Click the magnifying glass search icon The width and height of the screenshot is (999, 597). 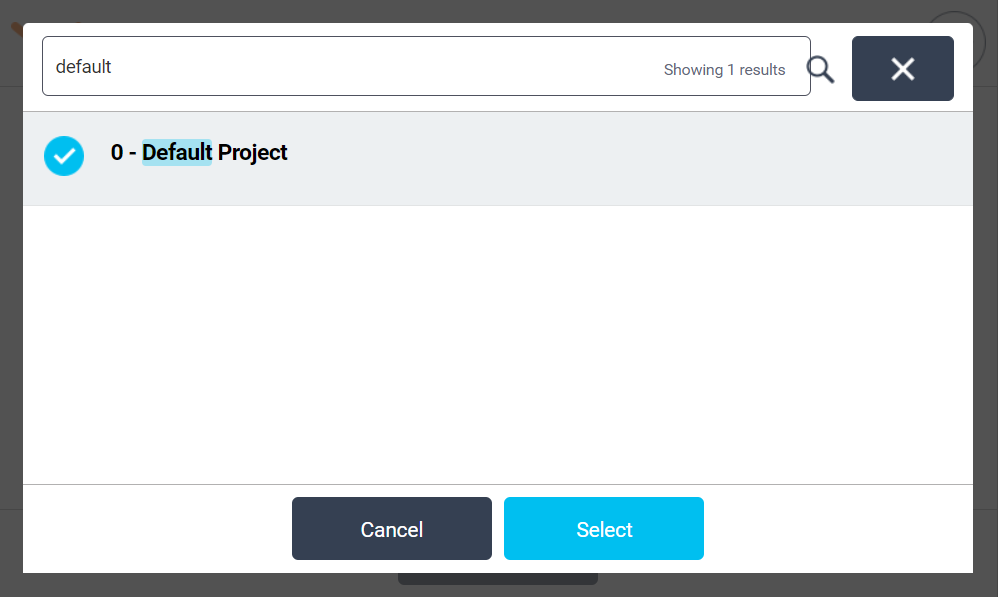(x=820, y=69)
